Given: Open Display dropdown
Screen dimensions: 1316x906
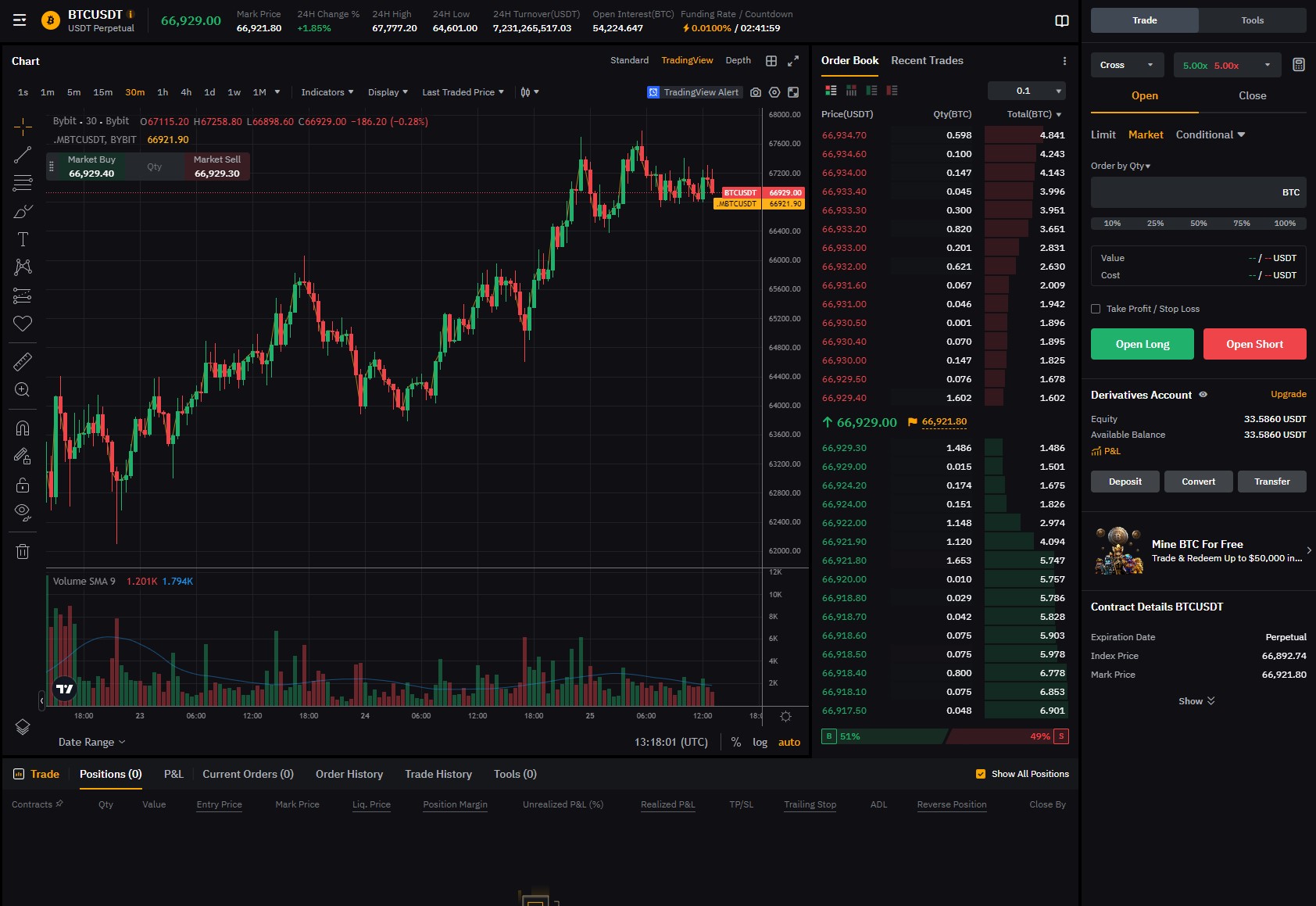Looking at the screenshot, I should point(388,92).
